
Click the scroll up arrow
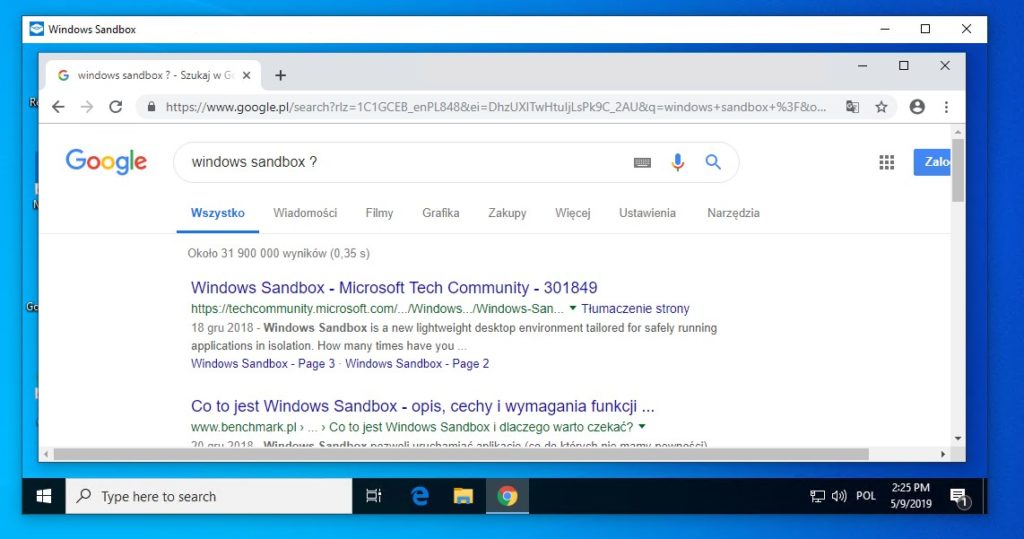pyautogui.click(x=957, y=133)
